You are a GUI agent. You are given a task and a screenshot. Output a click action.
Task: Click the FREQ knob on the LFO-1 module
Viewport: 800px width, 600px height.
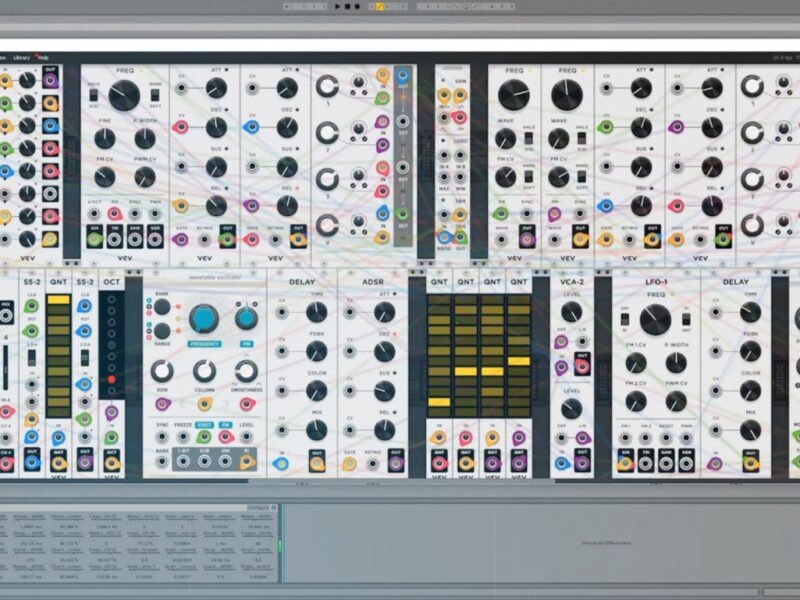click(x=656, y=319)
